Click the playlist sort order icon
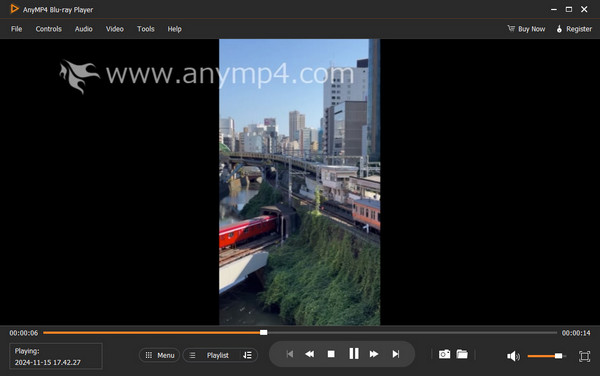Image resolution: width=600 pixels, height=376 pixels. 248,355
